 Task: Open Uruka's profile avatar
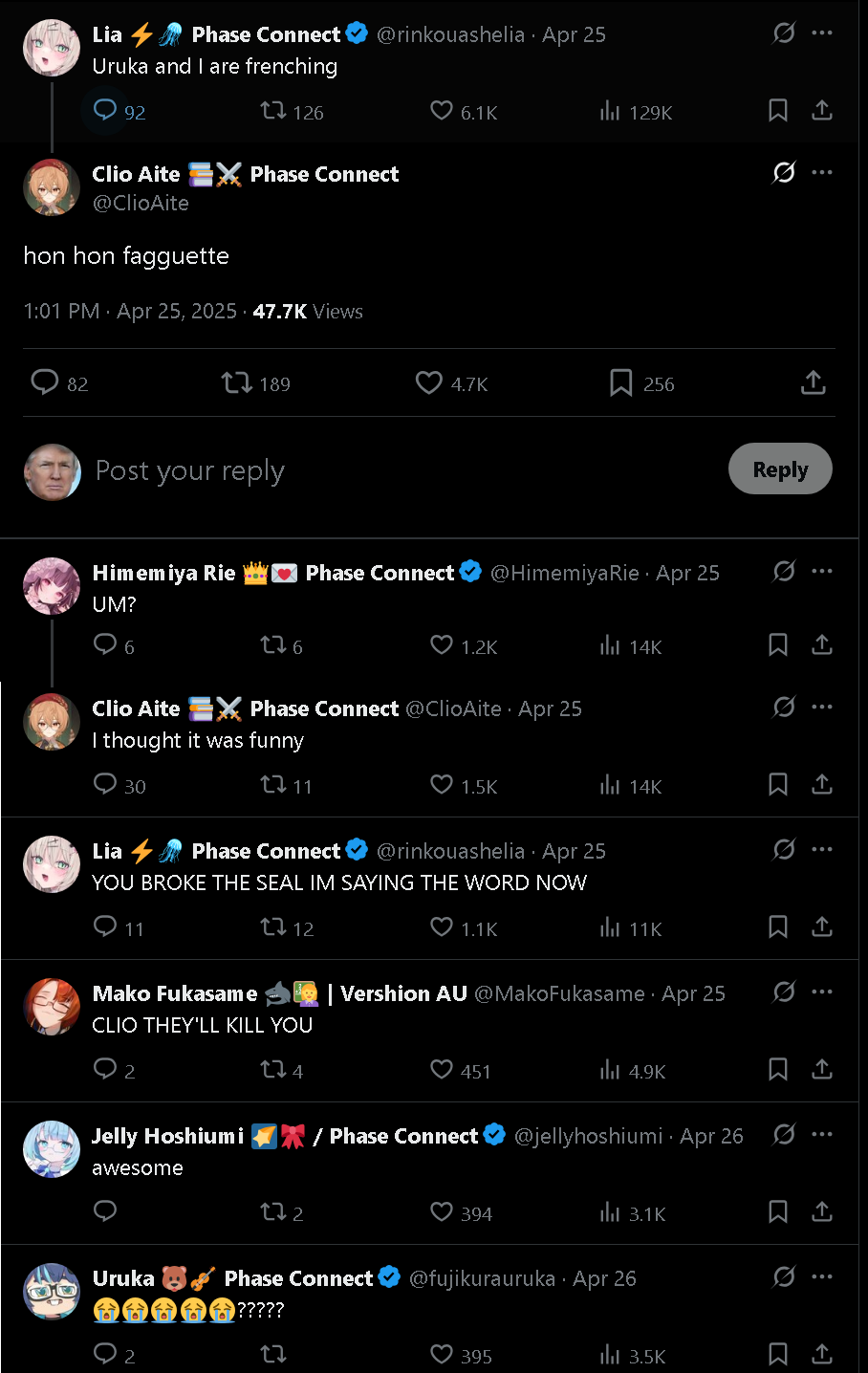click(52, 1292)
